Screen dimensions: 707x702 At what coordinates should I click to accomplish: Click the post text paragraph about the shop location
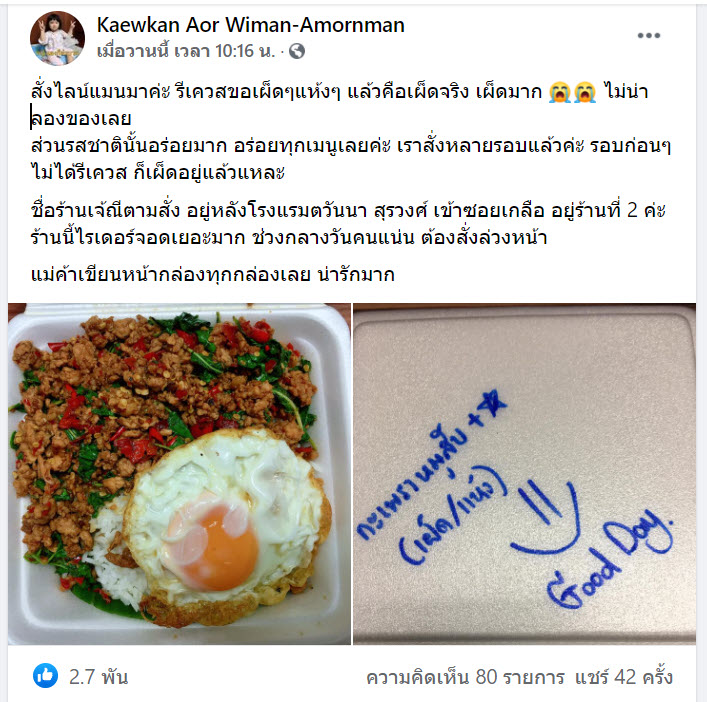pyautogui.click(x=348, y=224)
